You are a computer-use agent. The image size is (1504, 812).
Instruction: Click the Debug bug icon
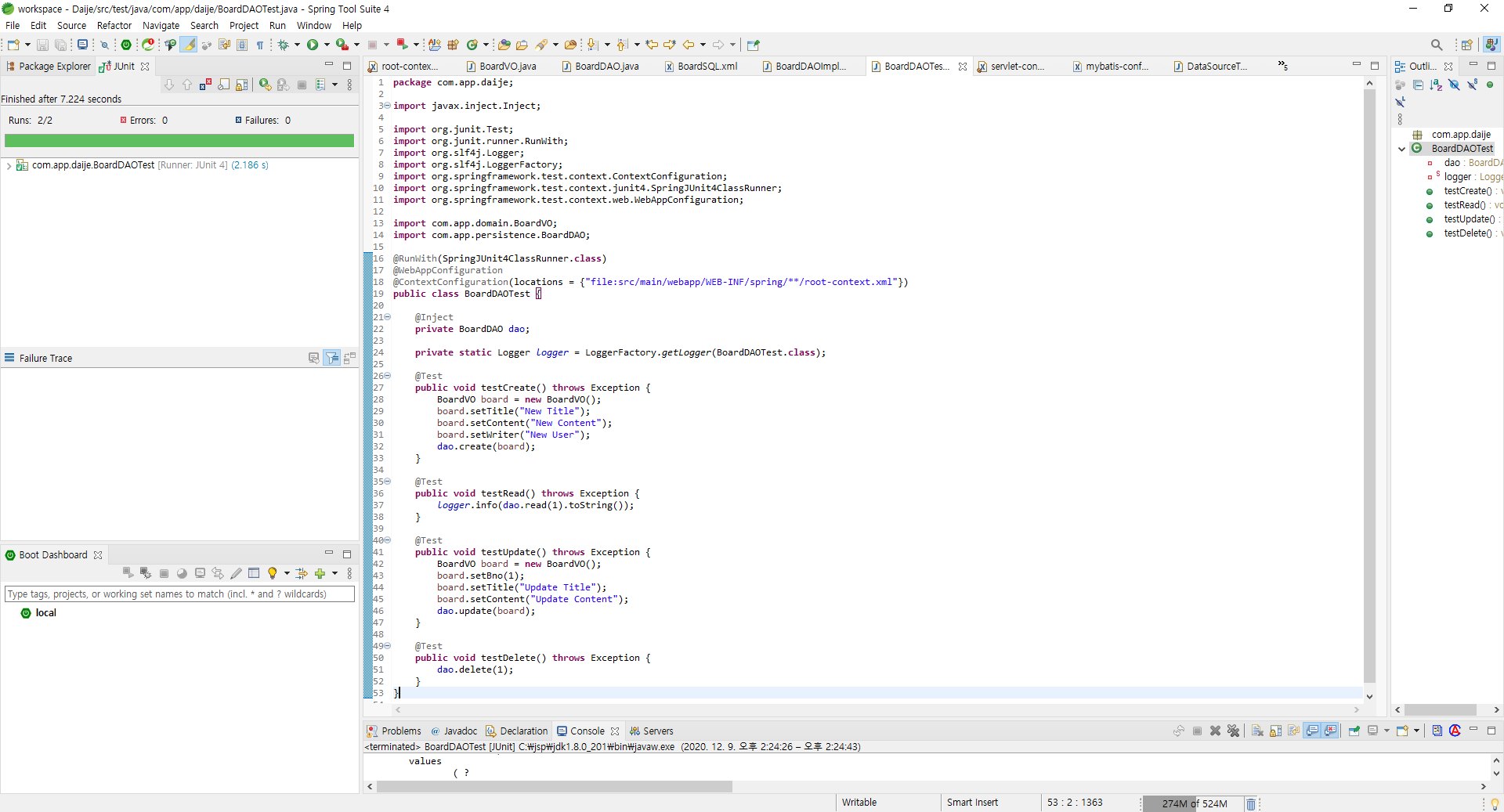click(x=284, y=45)
